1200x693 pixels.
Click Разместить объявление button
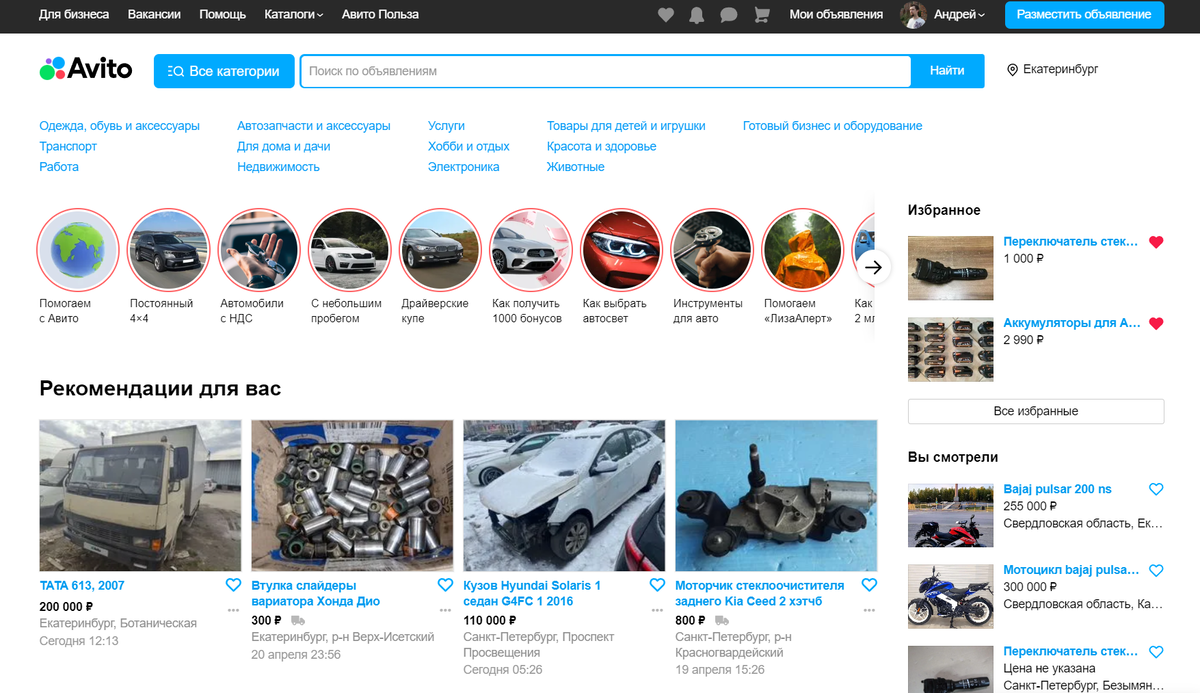[1084, 15]
